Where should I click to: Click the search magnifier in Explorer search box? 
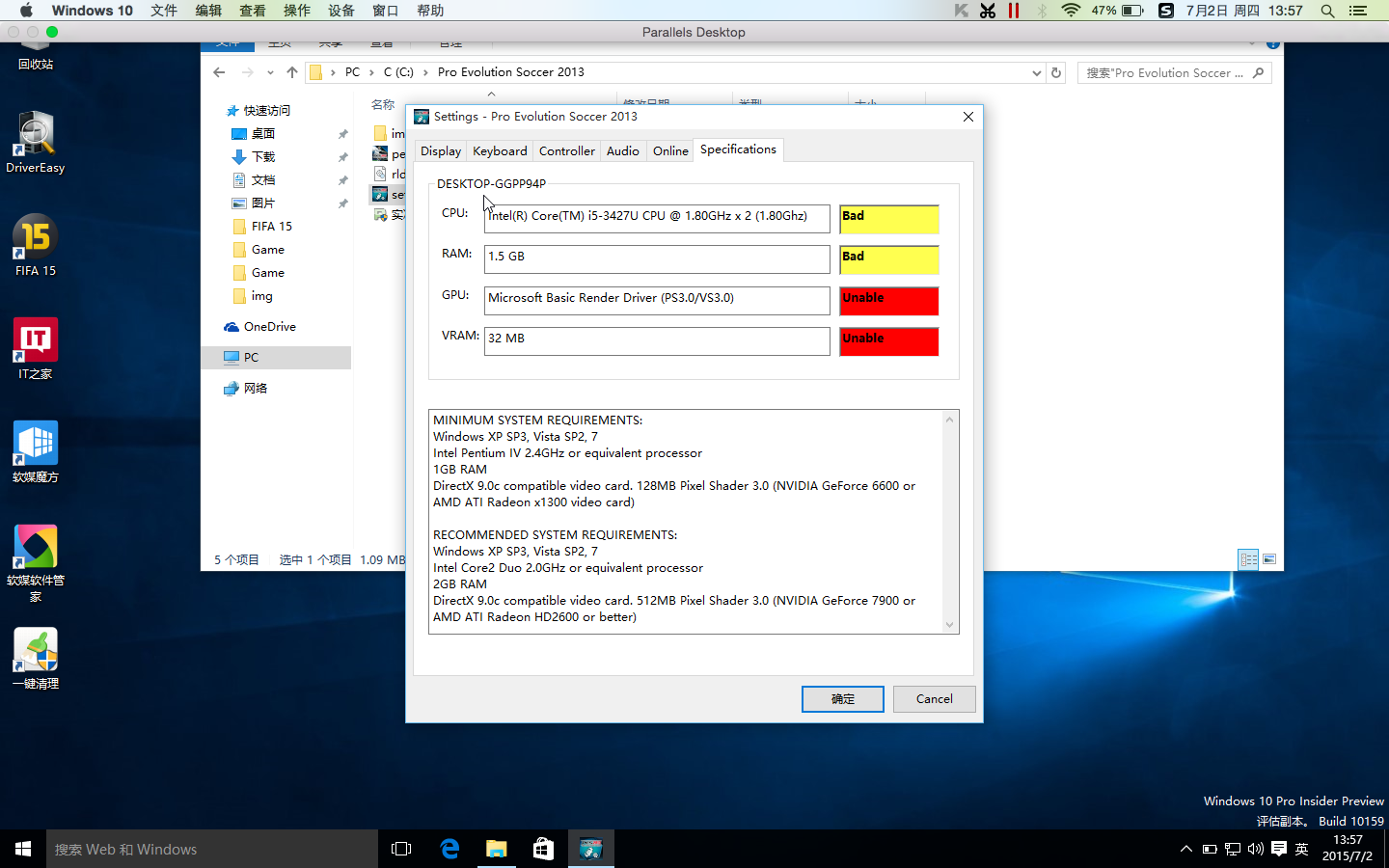(1258, 72)
